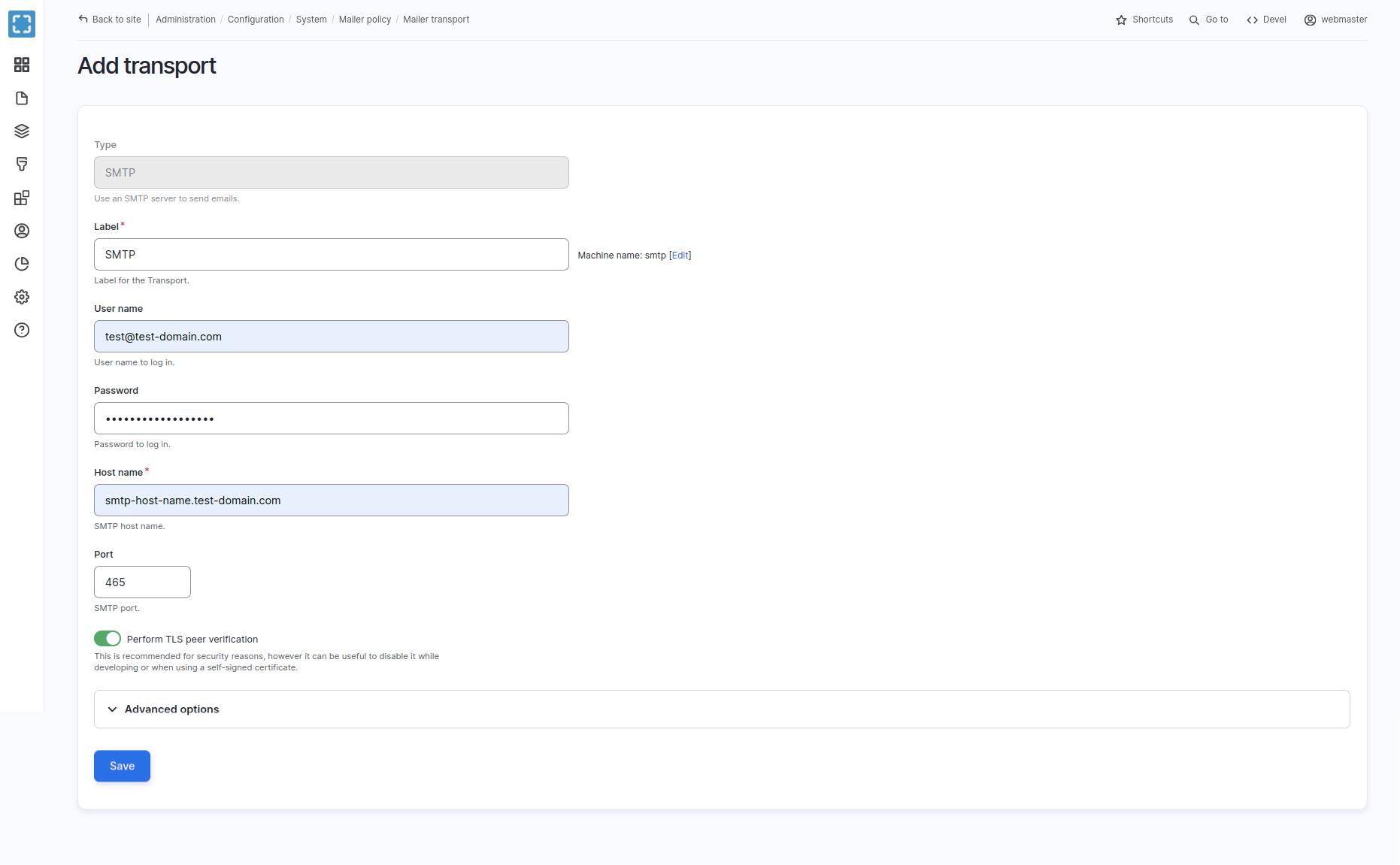Open the Content page icon in sidebar
The image size is (1400, 865).
pyautogui.click(x=22, y=98)
